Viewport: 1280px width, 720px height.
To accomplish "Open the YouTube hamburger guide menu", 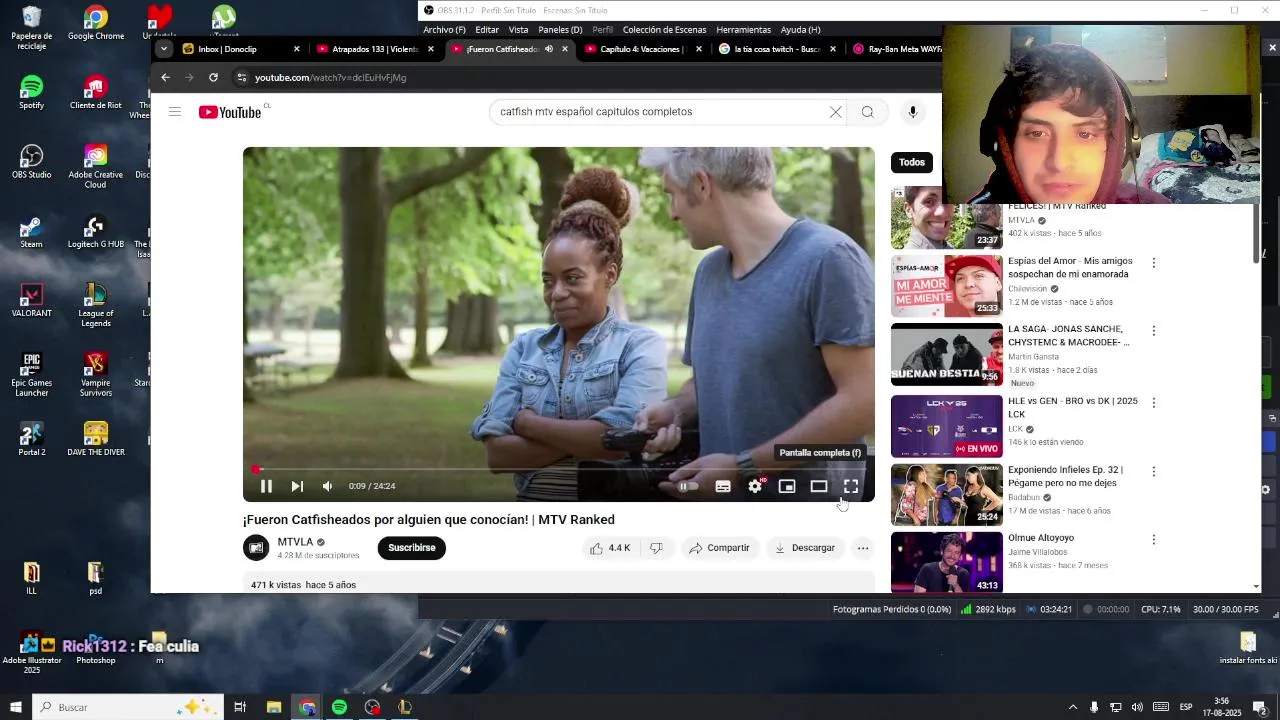I will (x=175, y=112).
